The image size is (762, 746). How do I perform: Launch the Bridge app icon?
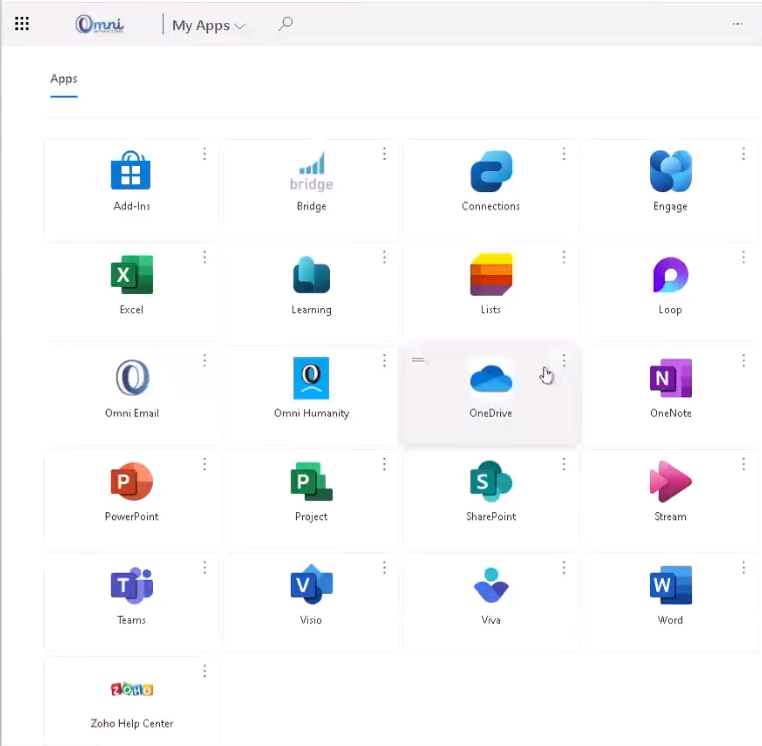tap(311, 171)
